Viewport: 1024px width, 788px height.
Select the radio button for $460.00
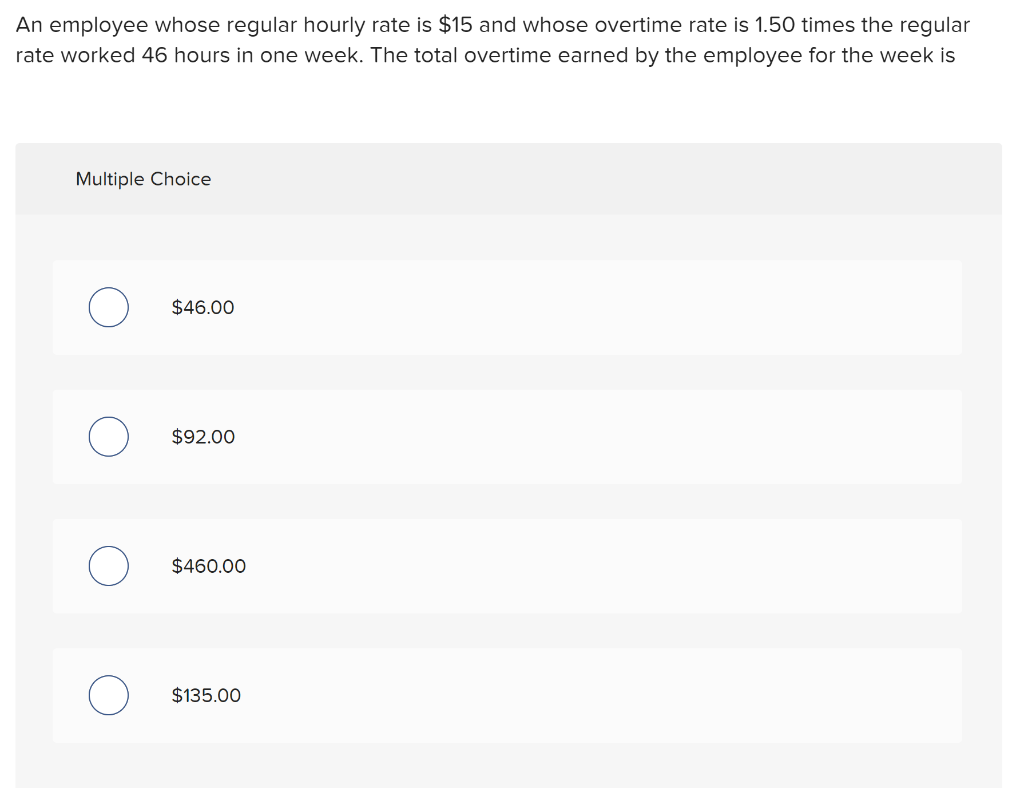tap(108, 565)
